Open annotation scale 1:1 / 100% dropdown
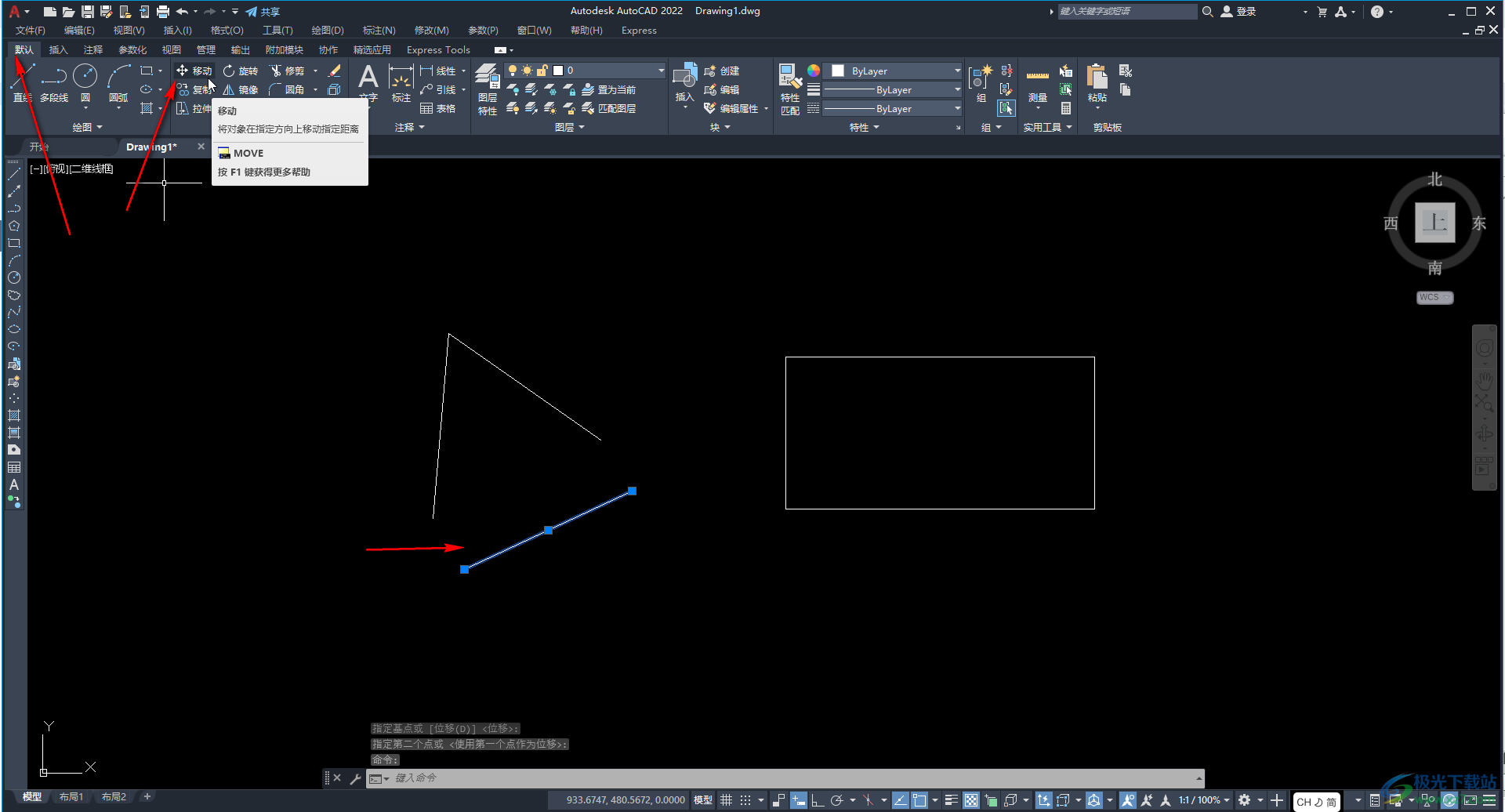The image size is (1505, 812). [1204, 800]
